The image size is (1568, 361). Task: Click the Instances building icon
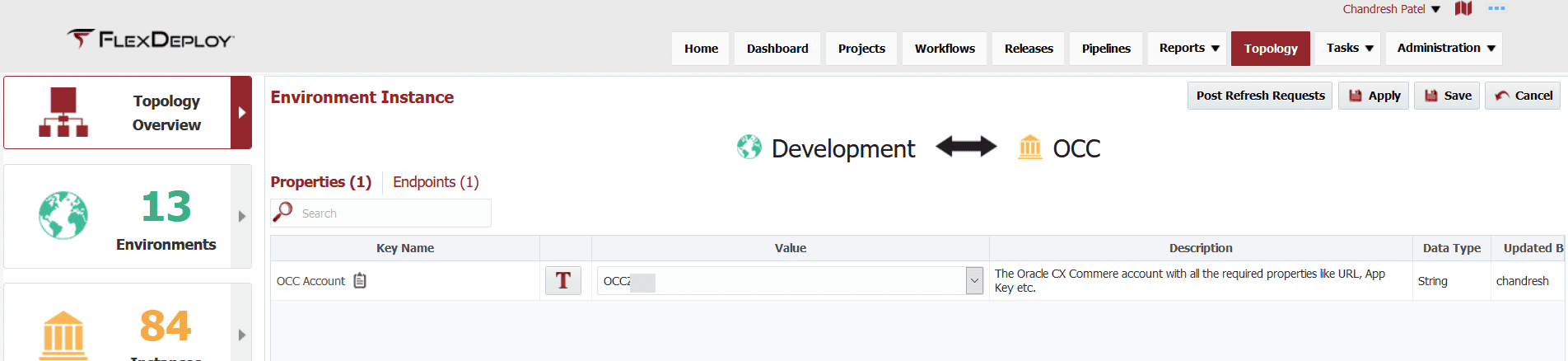pyautogui.click(x=63, y=335)
